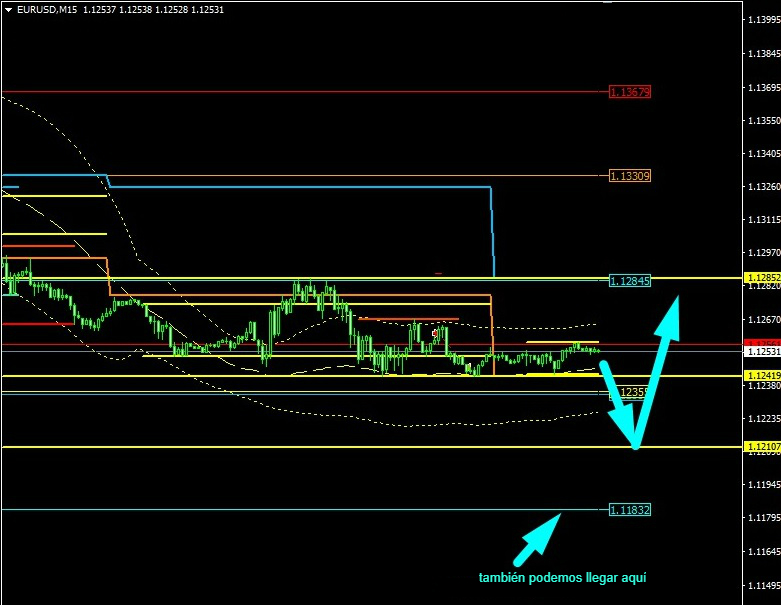Click the yellow 1.12107 price axis tag
This screenshot has width=781, height=605.
pos(762,446)
